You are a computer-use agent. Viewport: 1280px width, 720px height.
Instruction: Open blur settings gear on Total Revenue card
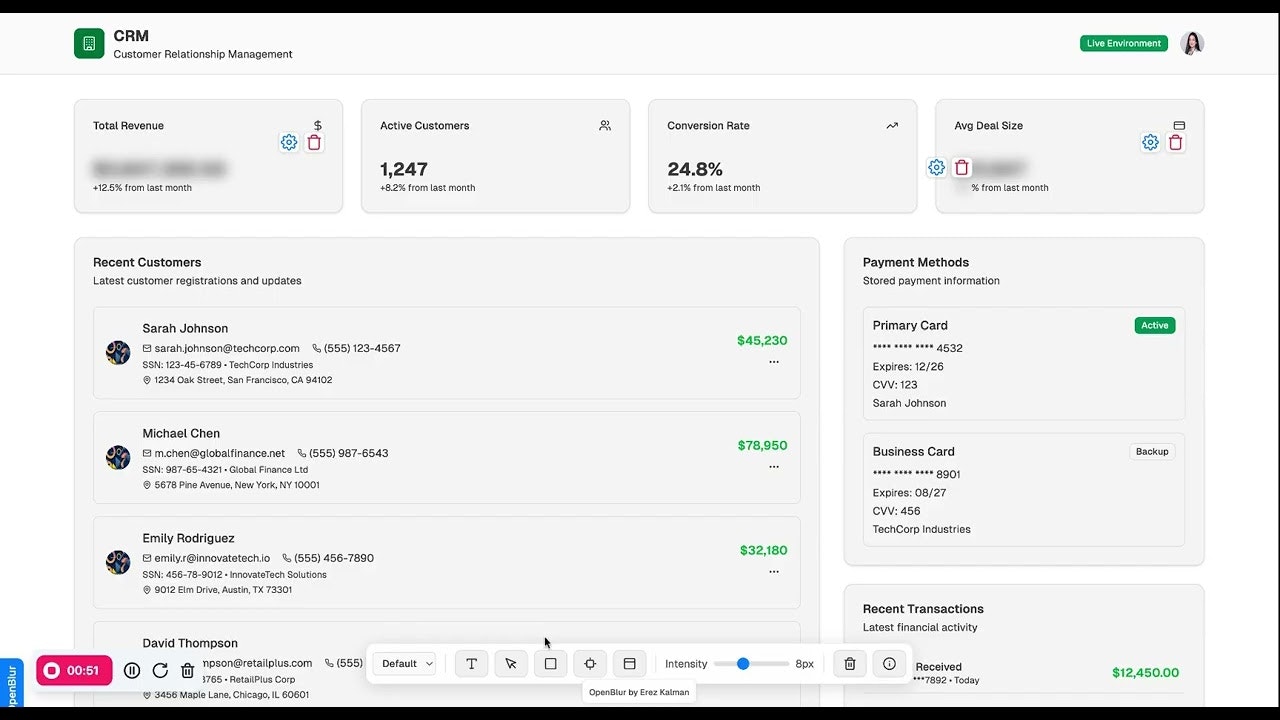(x=289, y=143)
